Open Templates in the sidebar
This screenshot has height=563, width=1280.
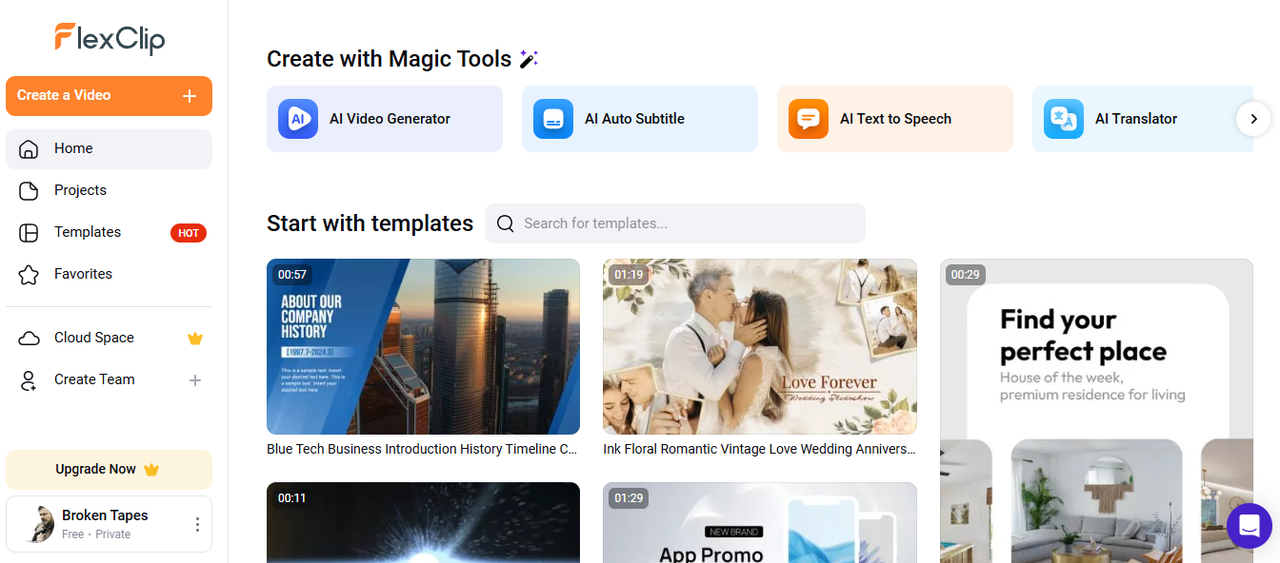109,233
